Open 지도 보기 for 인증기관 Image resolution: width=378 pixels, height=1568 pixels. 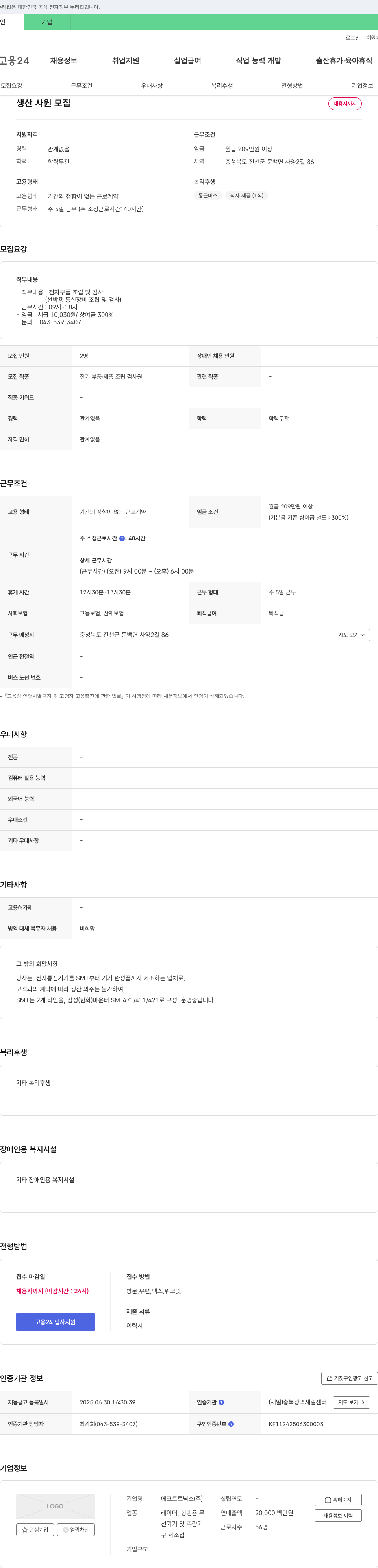(351, 1402)
